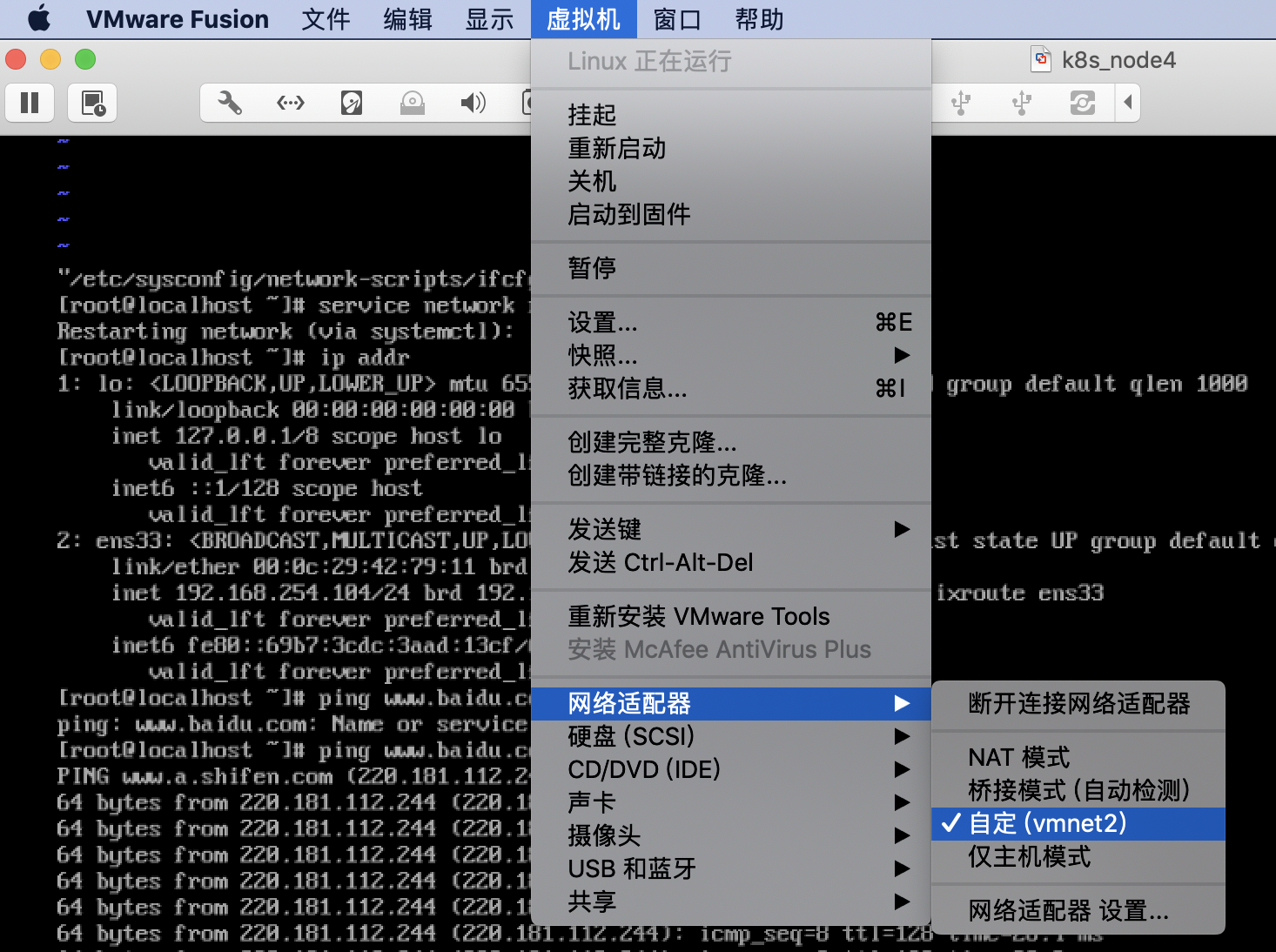The width and height of the screenshot is (1276, 952).
Task: Switch network to NAT 模式
Action: click(1078, 757)
